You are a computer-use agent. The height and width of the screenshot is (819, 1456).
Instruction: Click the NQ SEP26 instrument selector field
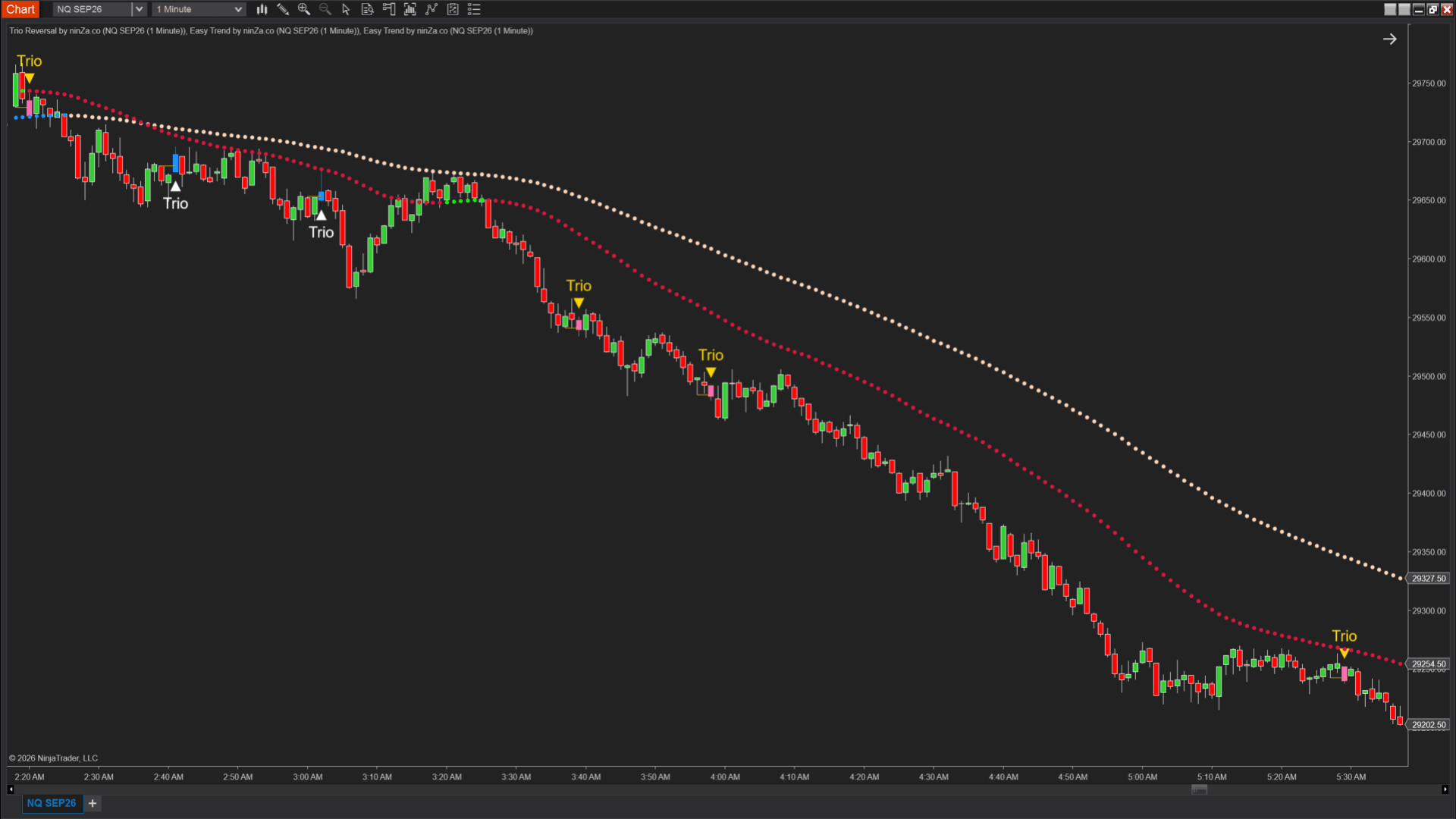(93, 9)
